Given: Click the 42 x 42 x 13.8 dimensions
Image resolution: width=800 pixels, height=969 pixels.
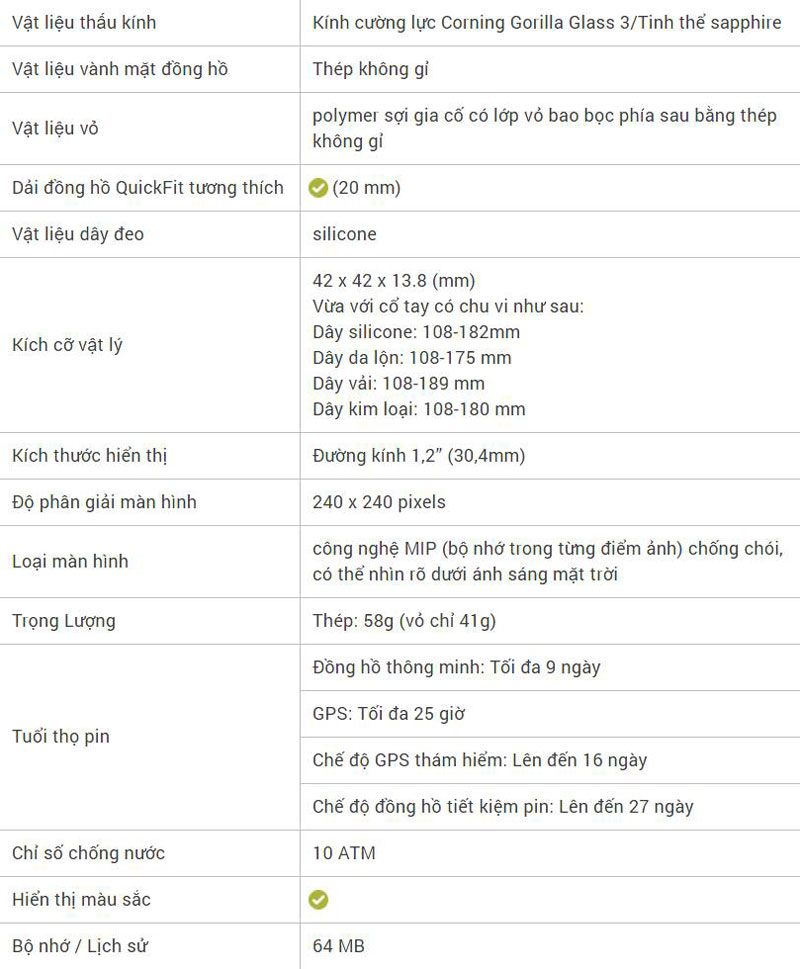Looking at the screenshot, I should coord(394,280).
